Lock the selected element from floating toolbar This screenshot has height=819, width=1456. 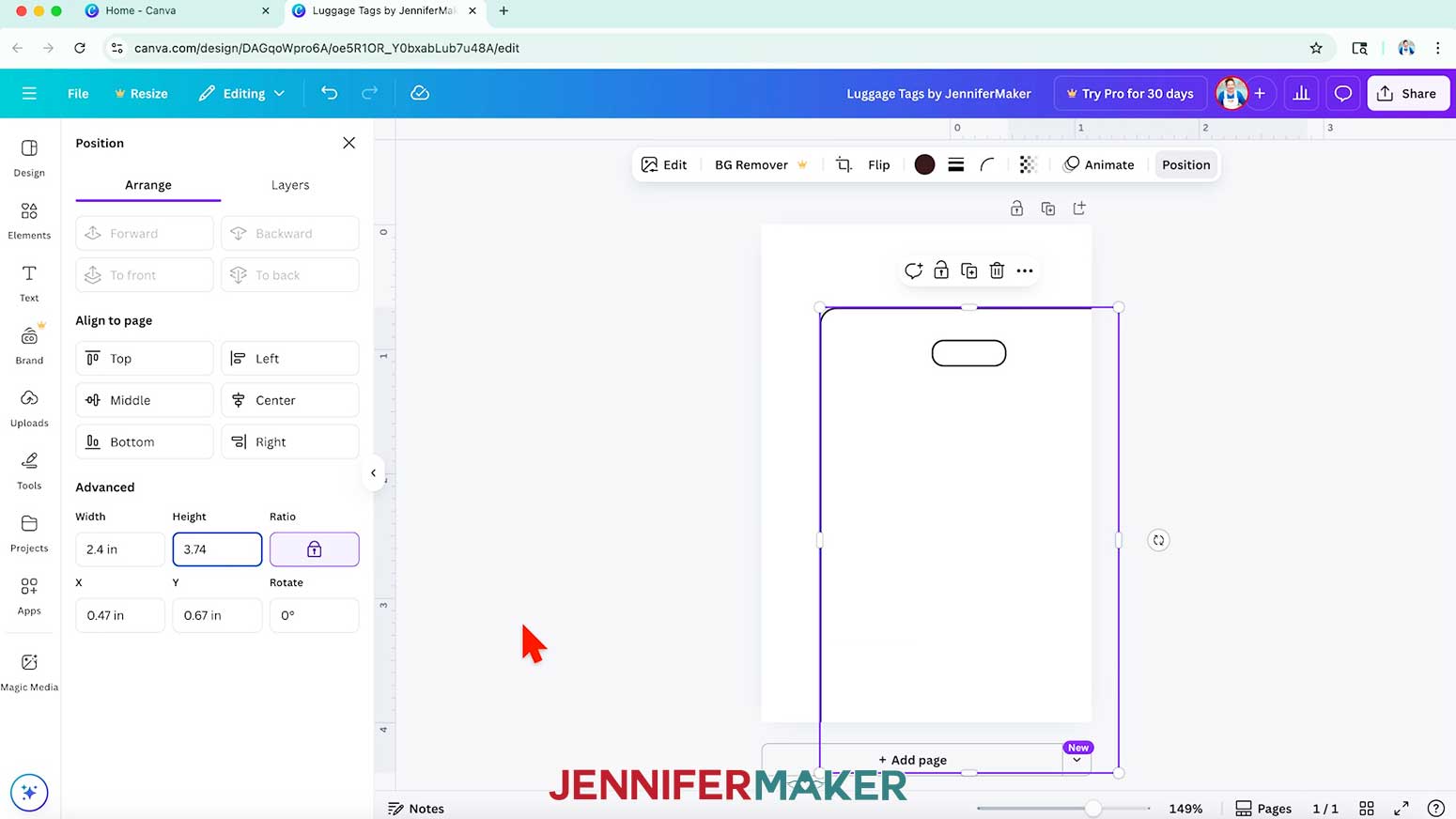pyautogui.click(x=941, y=270)
